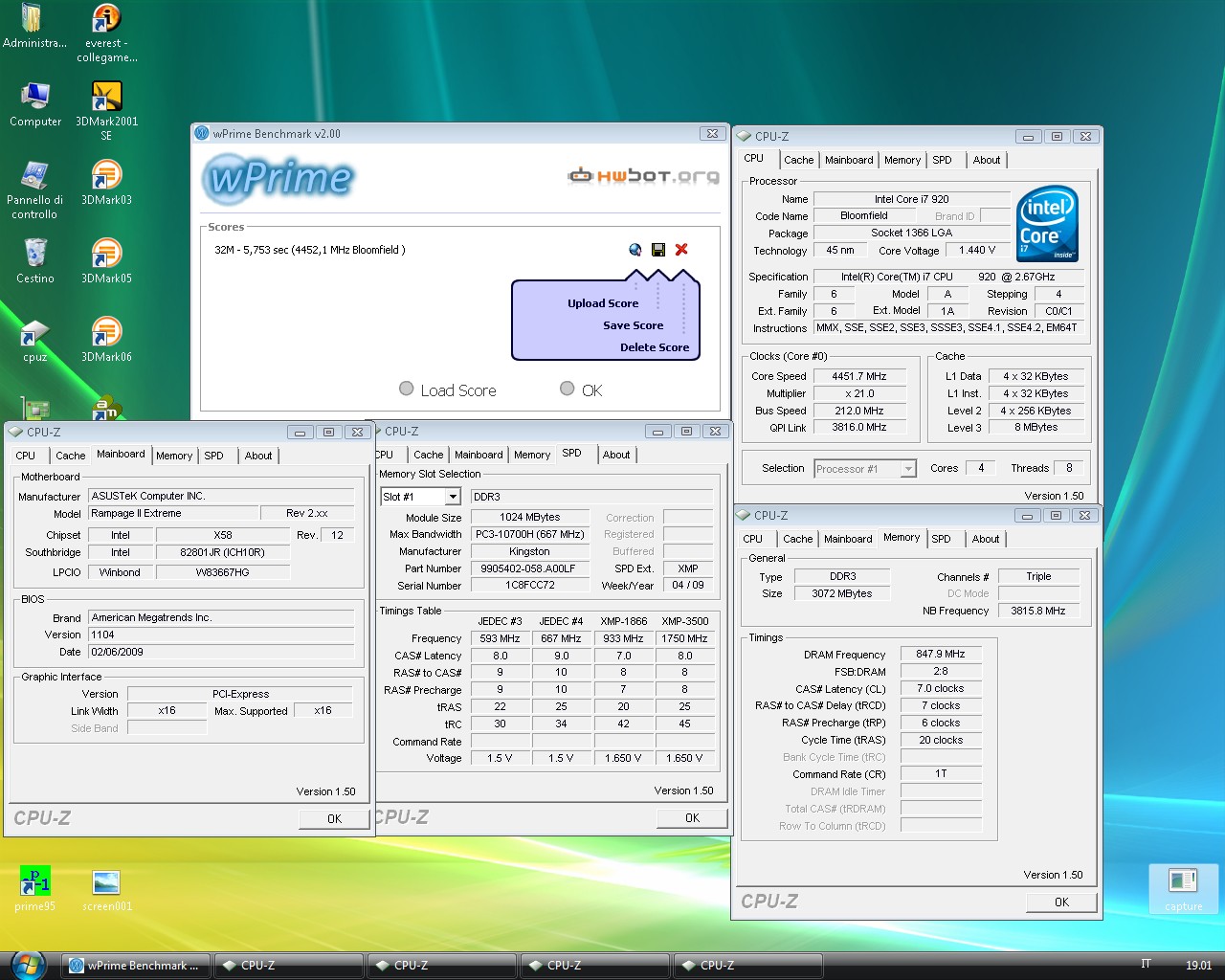The height and width of the screenshot is (980, 1225).
Task: Click the Manufacturer Kingston field
Action: click(x=529, y=551)
